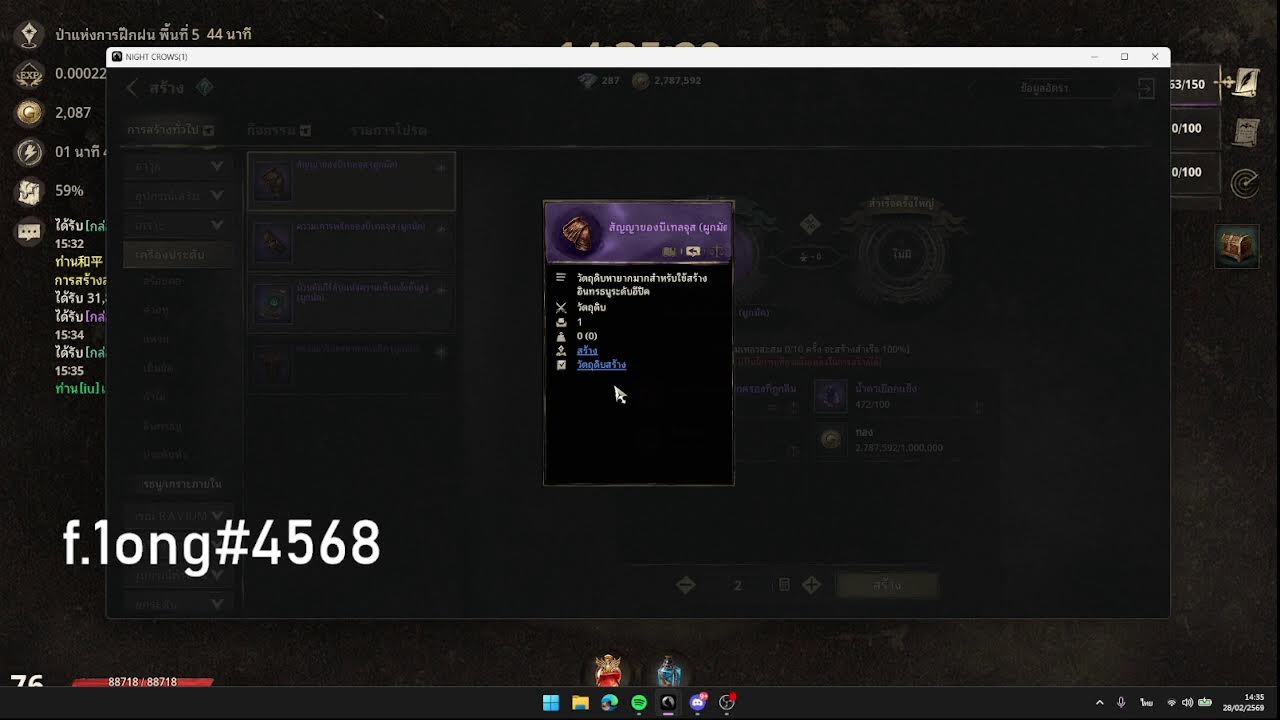Increase the craft quantity with the plus button
Viewport: 1280px width, 720px height.
click(x=811, y=585)
